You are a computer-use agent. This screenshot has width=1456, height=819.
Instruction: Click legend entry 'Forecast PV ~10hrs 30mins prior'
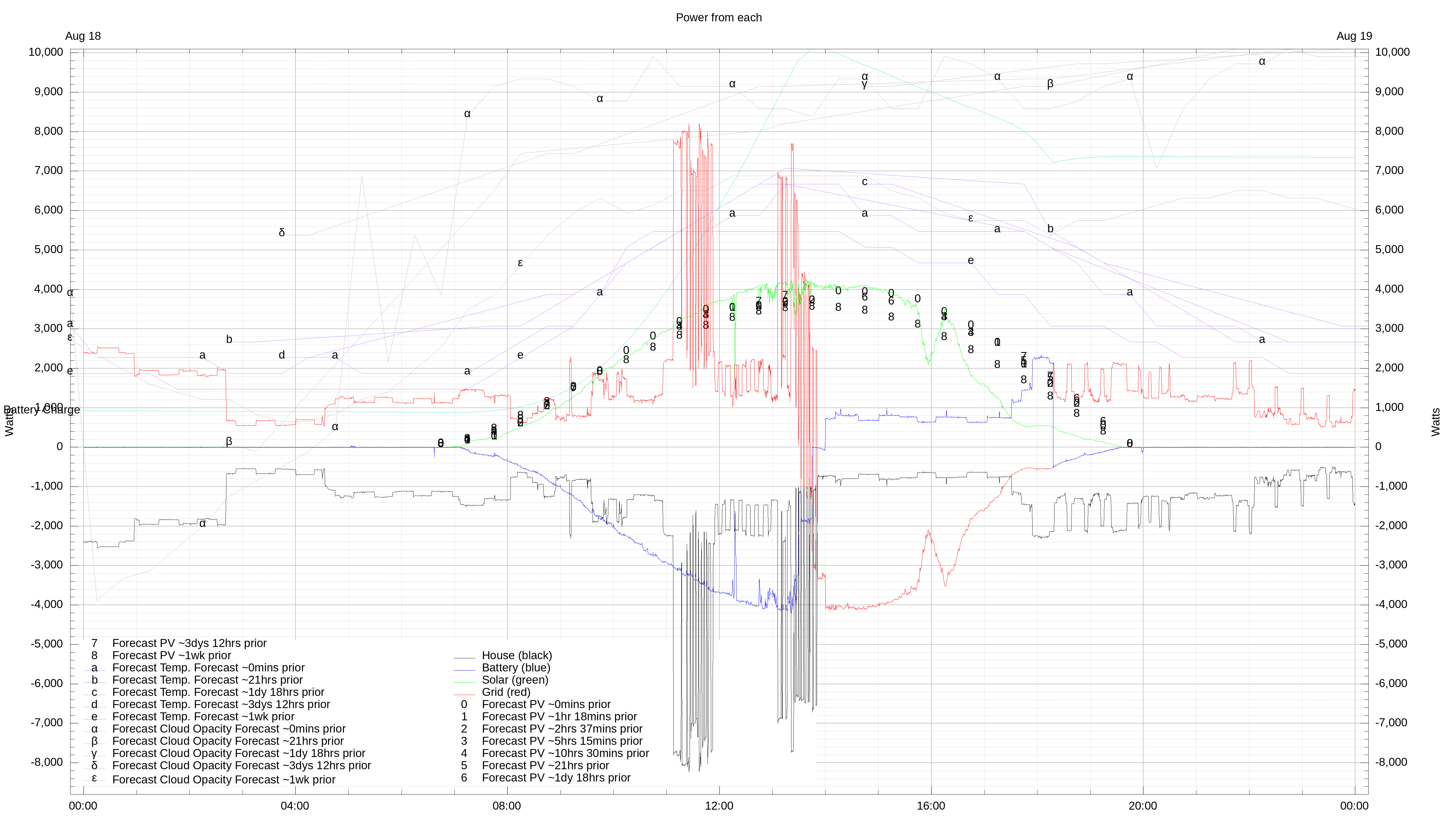point(565,753)
